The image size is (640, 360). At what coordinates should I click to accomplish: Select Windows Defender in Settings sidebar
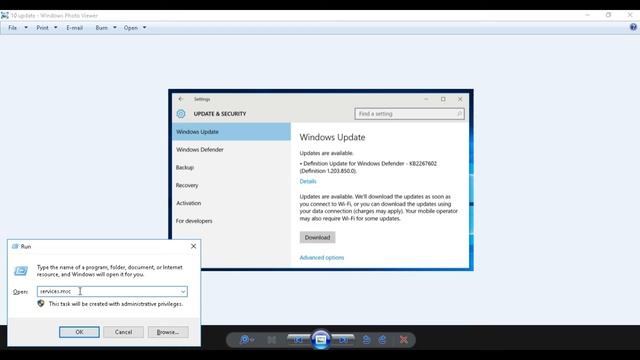point(231,149)
